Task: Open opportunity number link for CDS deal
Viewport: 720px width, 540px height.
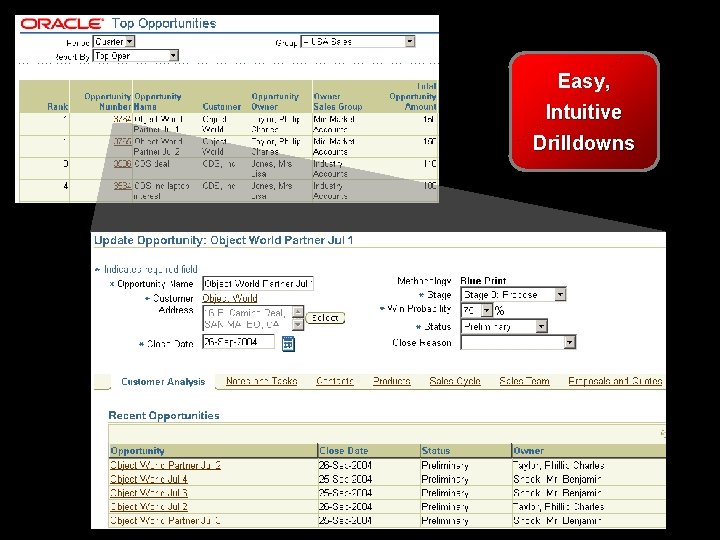Action: 123,163
